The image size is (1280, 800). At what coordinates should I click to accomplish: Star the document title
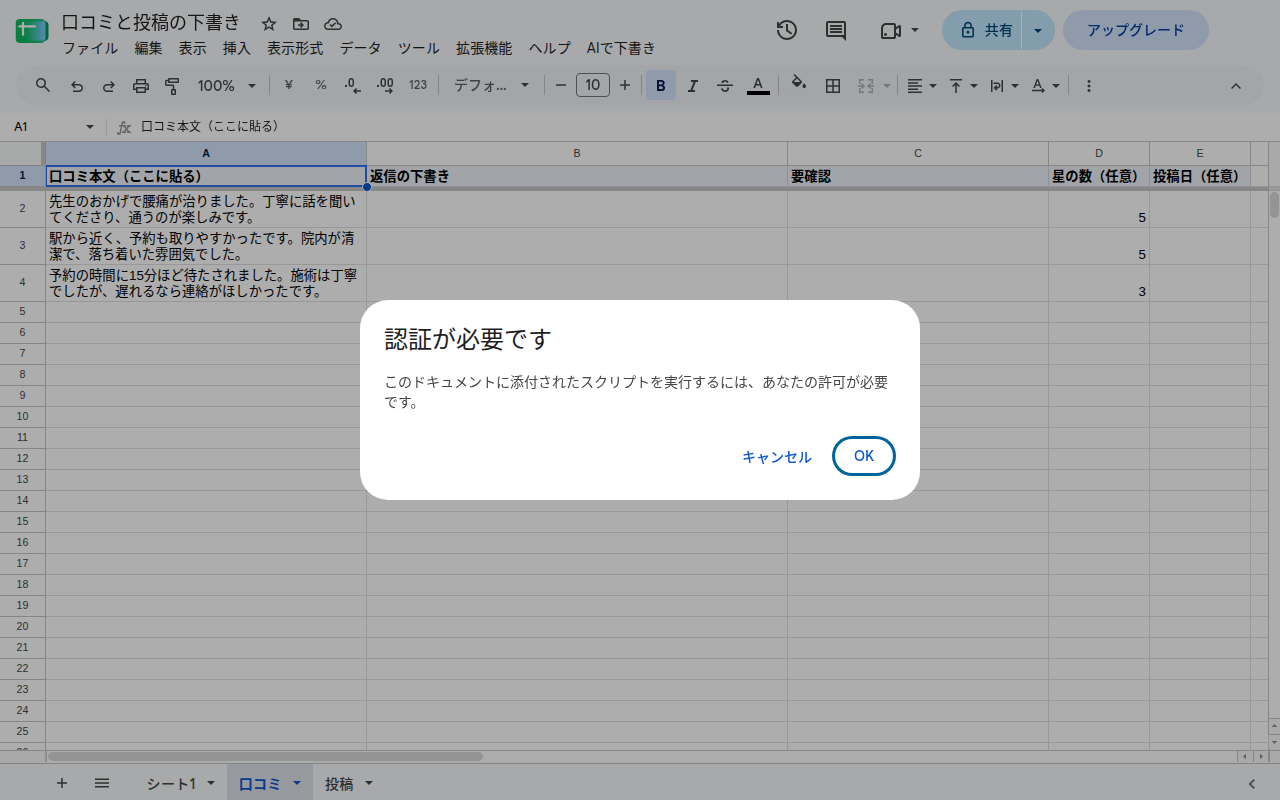[x=268, y=24]
